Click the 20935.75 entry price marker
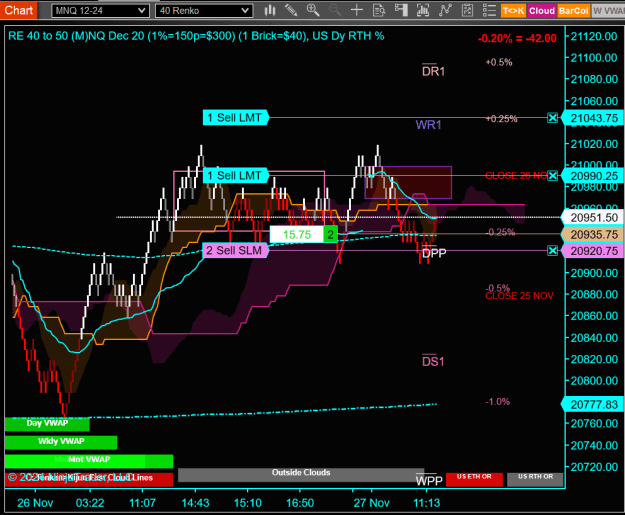Viewport: 625px width, 515px height. point(593,234)
